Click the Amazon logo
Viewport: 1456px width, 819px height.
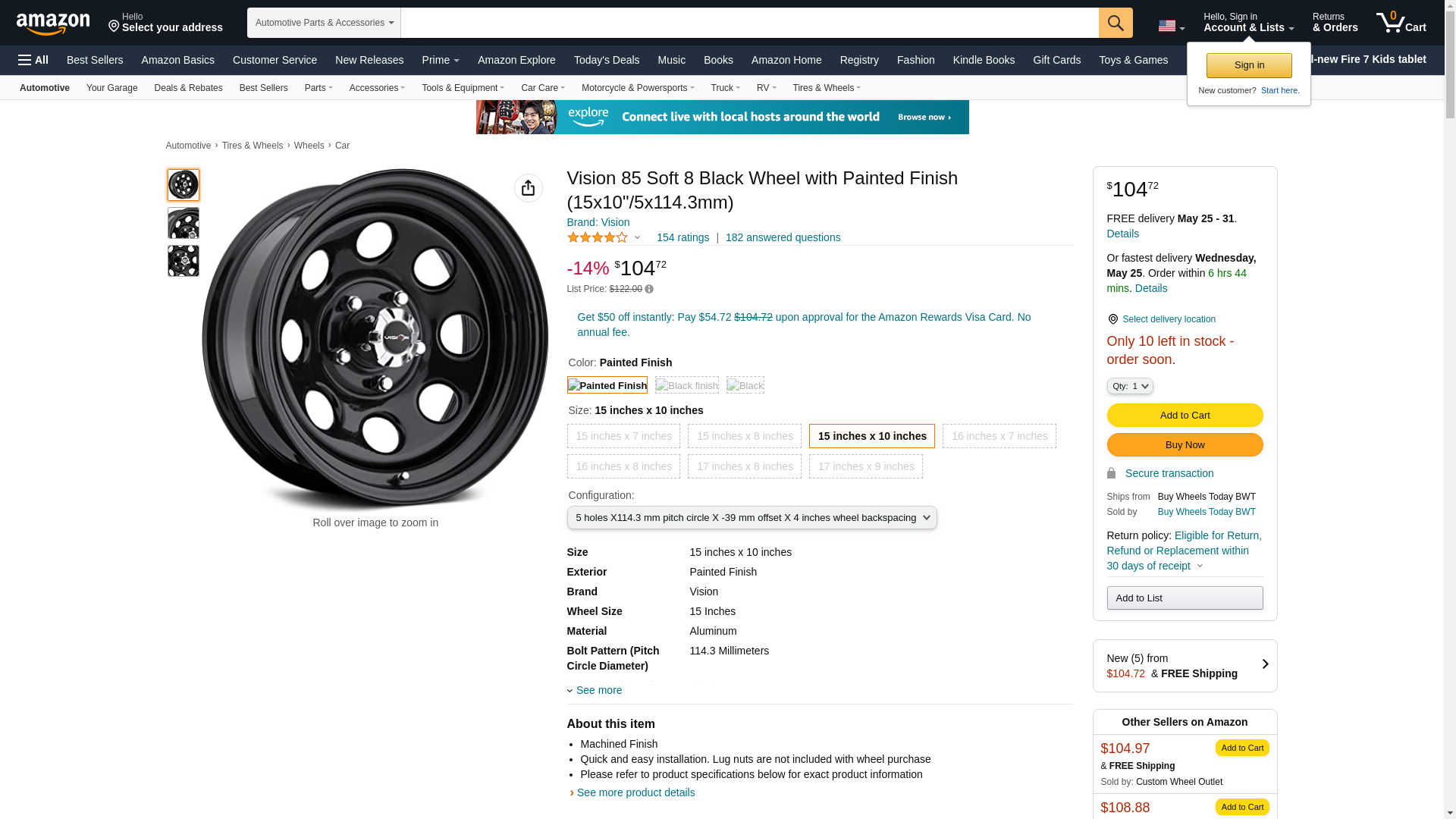click(53, 24)
